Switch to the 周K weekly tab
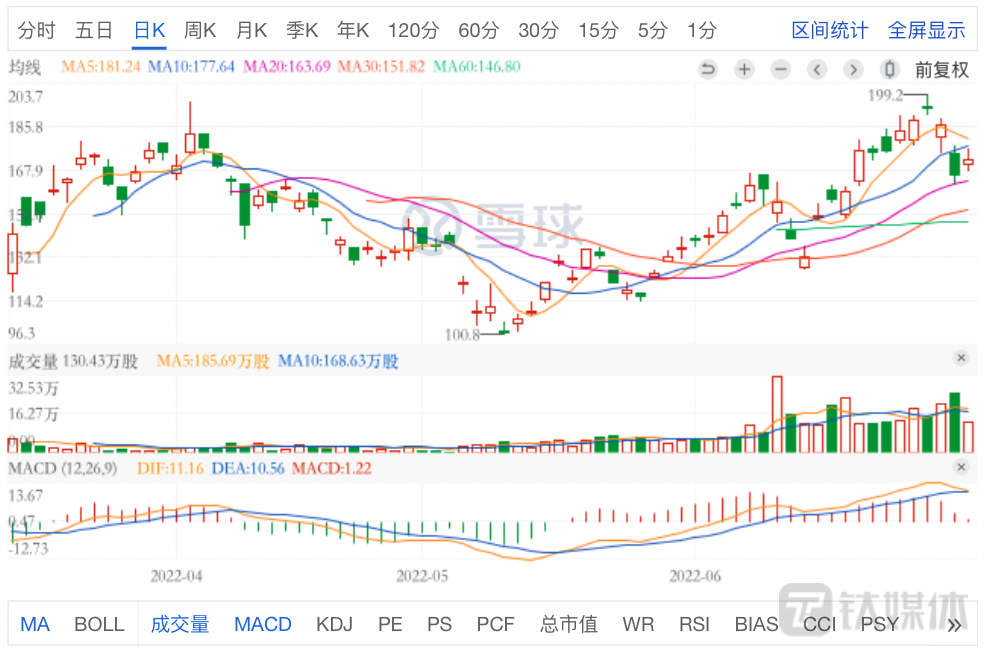Viewport: 986px width, 655px height. pos(200,30)
